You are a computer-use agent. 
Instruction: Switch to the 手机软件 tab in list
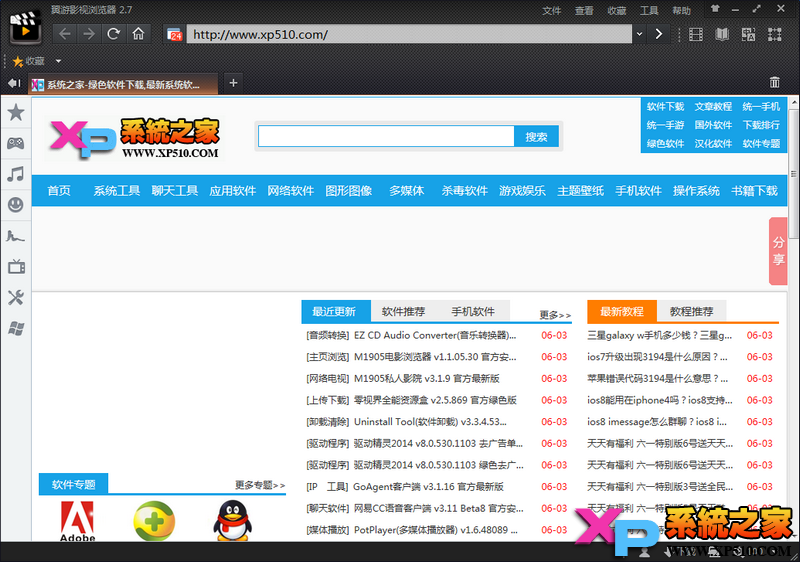(473, 311)
